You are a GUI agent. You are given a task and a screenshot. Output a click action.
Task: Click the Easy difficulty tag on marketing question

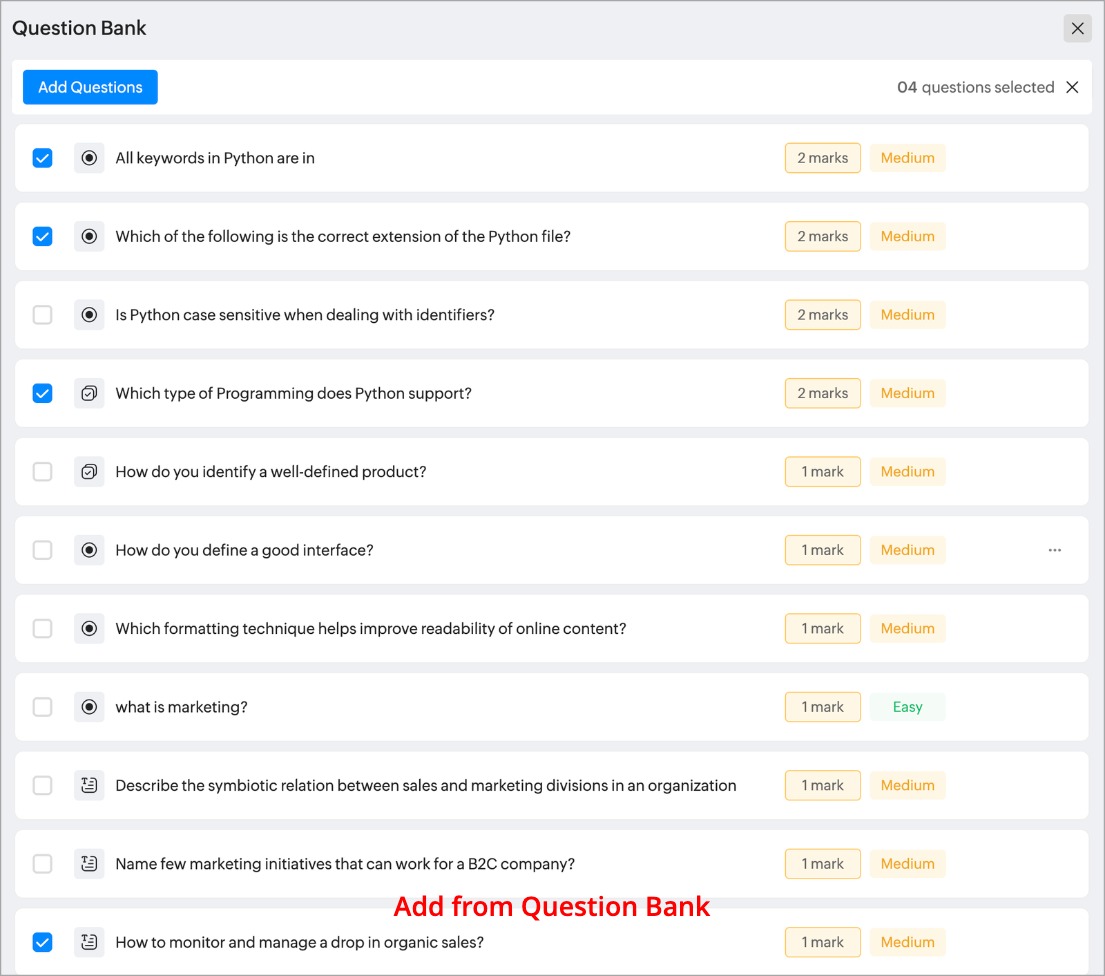tap(907, 707)
